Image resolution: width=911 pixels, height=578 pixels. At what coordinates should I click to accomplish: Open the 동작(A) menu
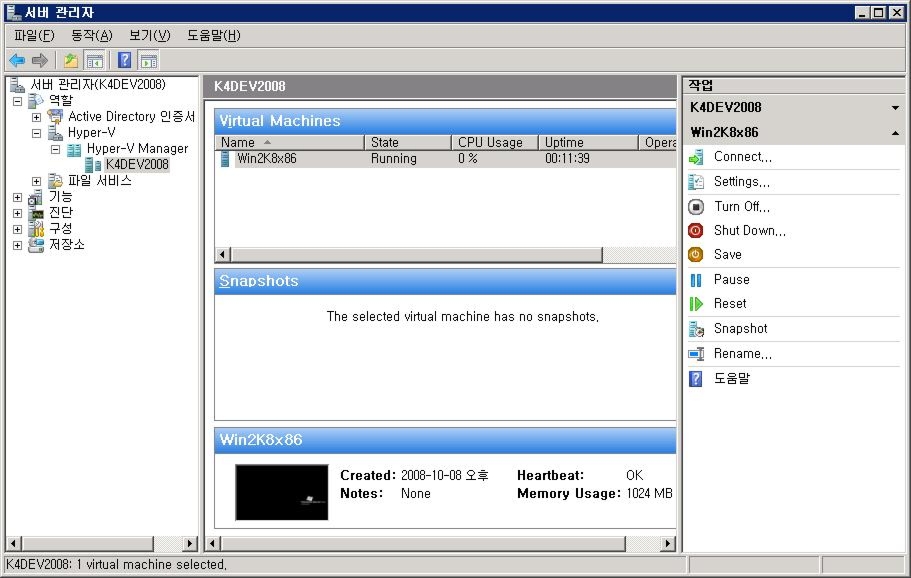(92, 36)
